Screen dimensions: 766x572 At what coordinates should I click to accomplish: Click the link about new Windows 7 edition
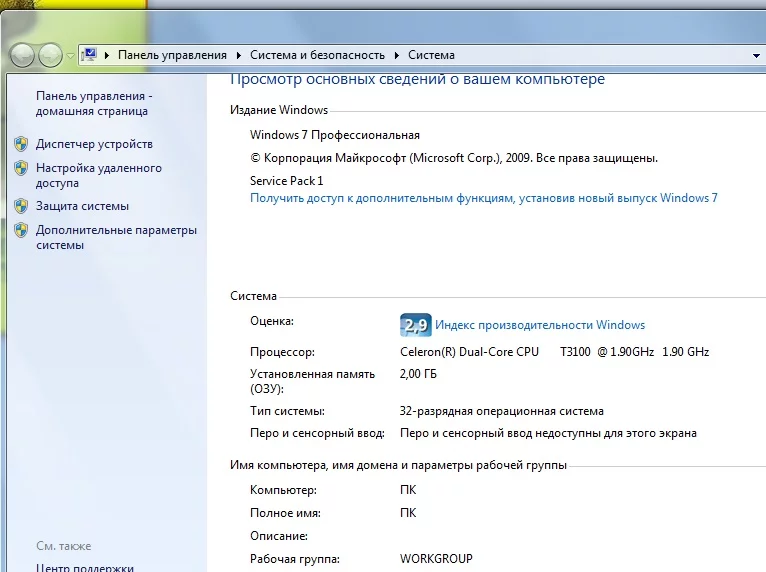484,198
